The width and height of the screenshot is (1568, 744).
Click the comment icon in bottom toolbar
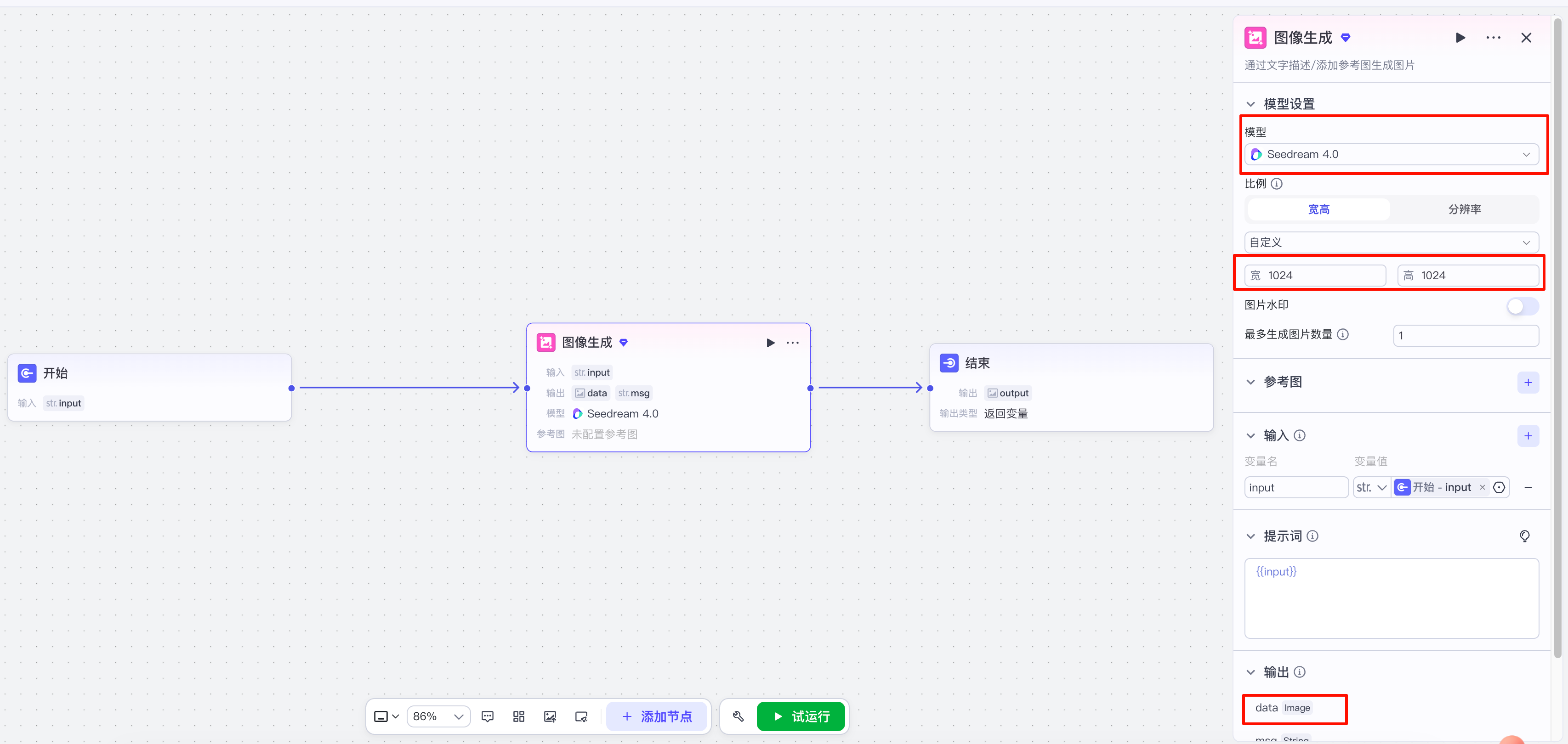[488, 716]
